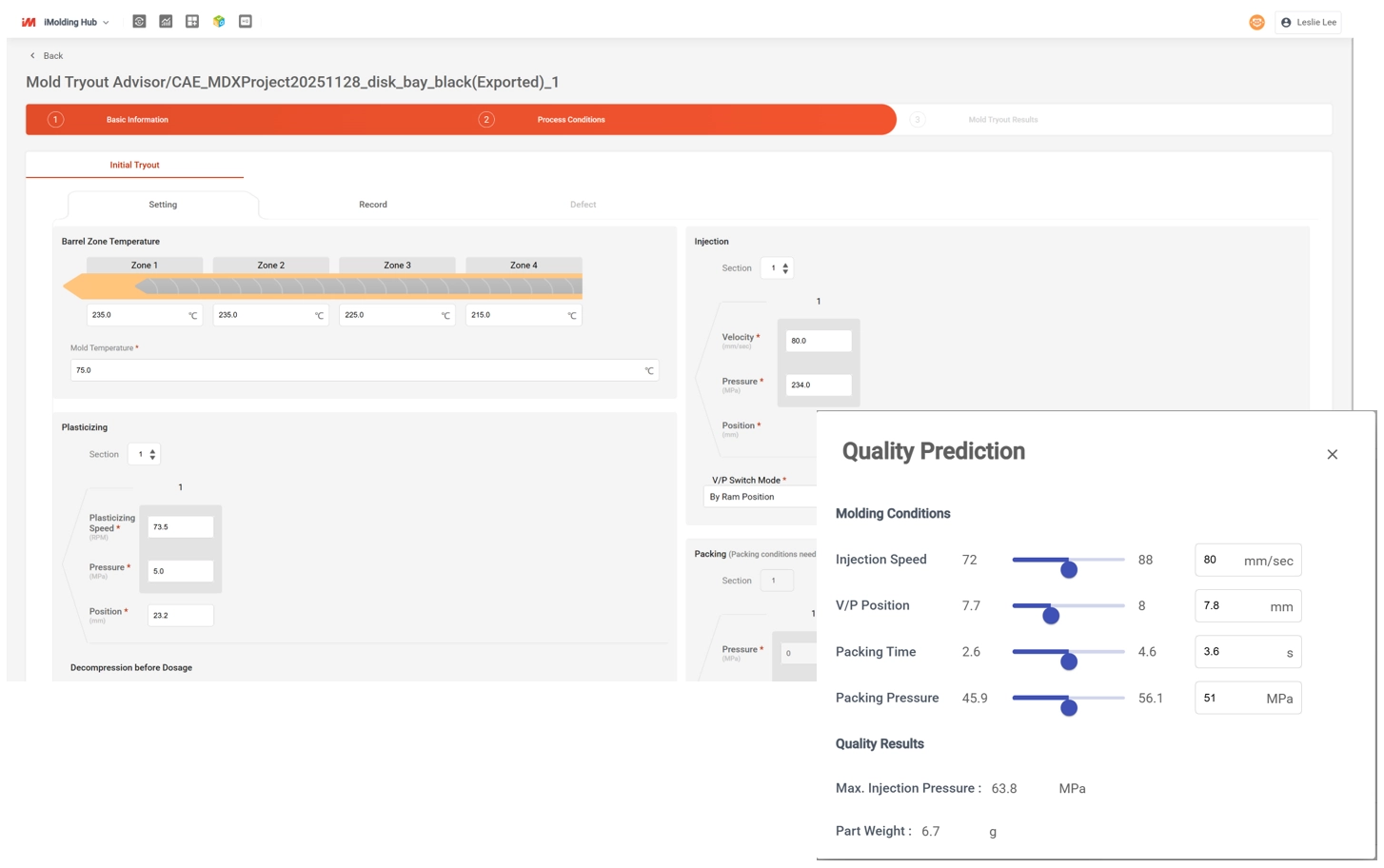Change the Injection Section stepper
Screen dimensions: 1384x868
coord(784,268)
